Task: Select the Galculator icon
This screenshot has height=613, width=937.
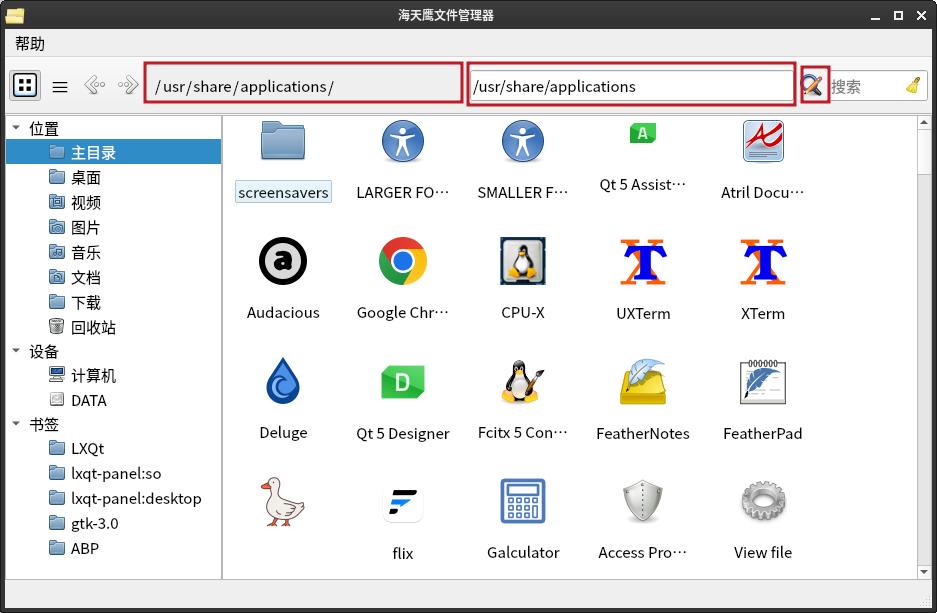Action: tap(523, 501)
